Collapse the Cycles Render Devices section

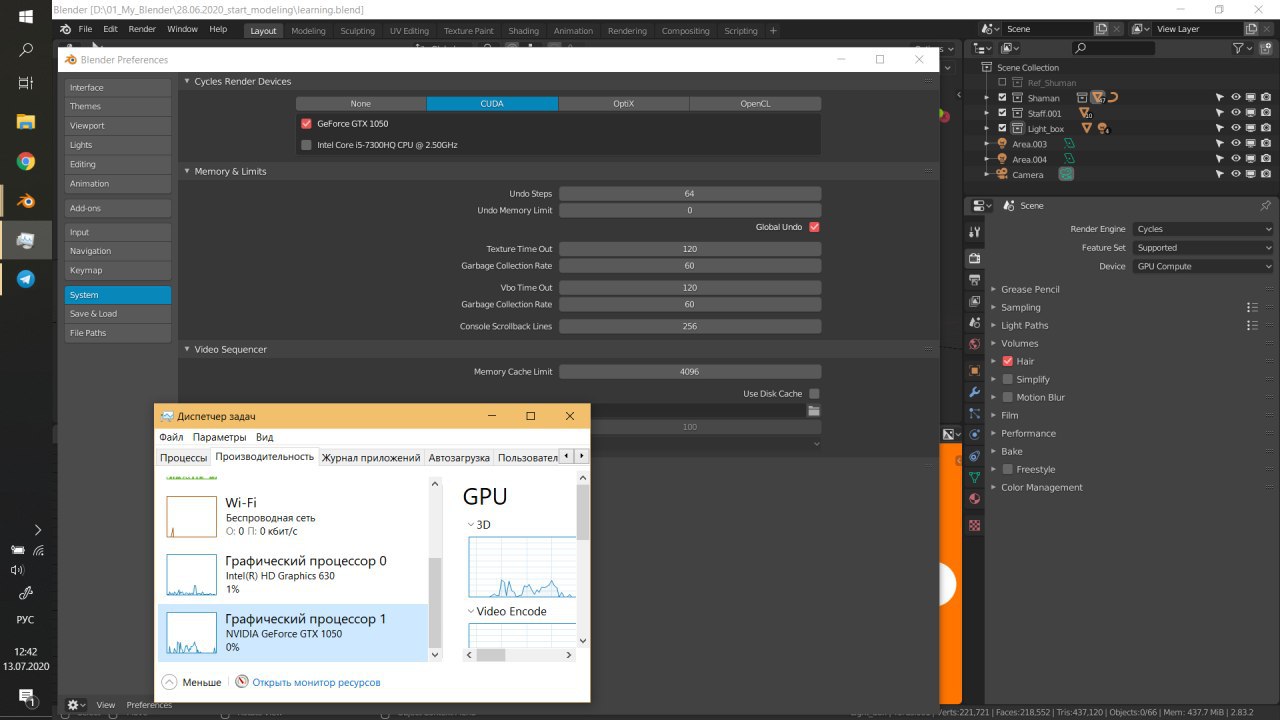[187, 81]
